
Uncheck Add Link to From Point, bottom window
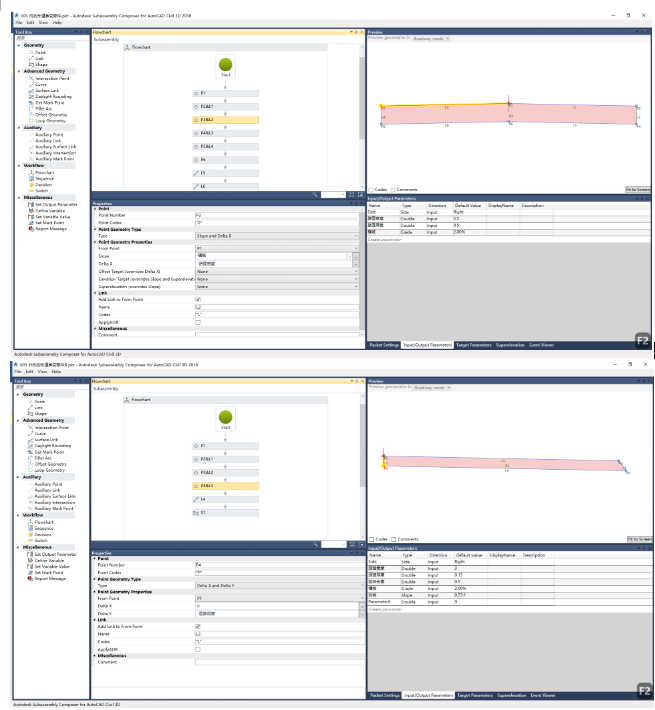pos(198,626)
